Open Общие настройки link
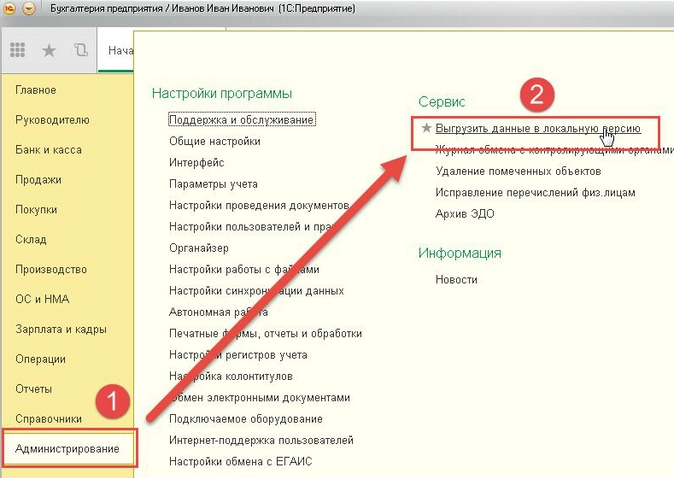 [x=215, y=141]
